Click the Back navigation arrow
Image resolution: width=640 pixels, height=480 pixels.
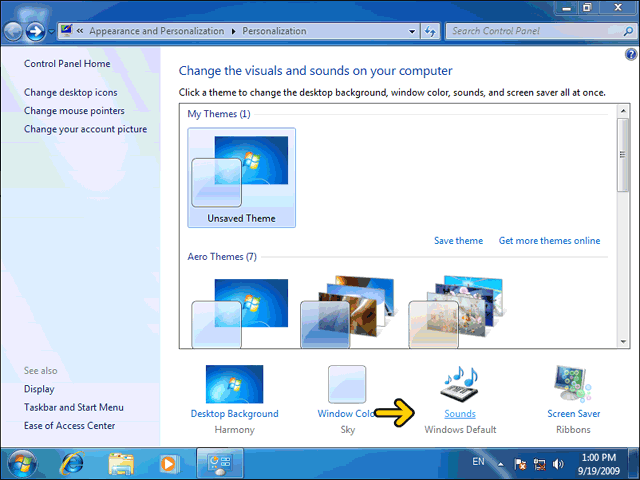[x=13, y=31]
